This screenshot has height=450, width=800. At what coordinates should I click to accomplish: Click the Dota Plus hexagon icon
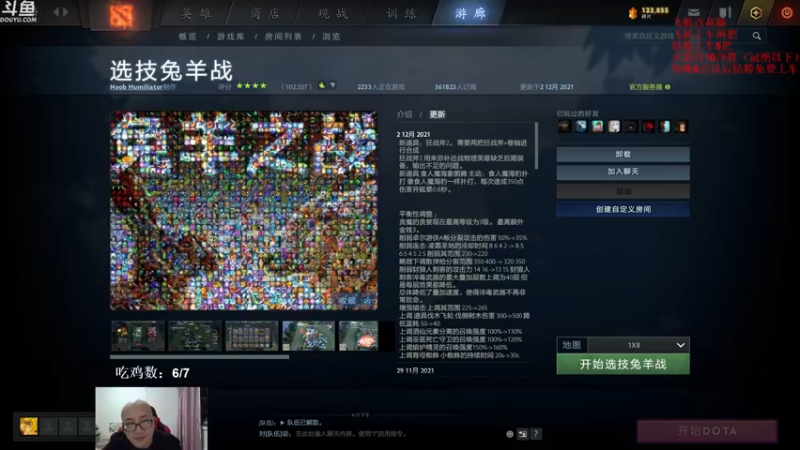click(x=756, y=13)
